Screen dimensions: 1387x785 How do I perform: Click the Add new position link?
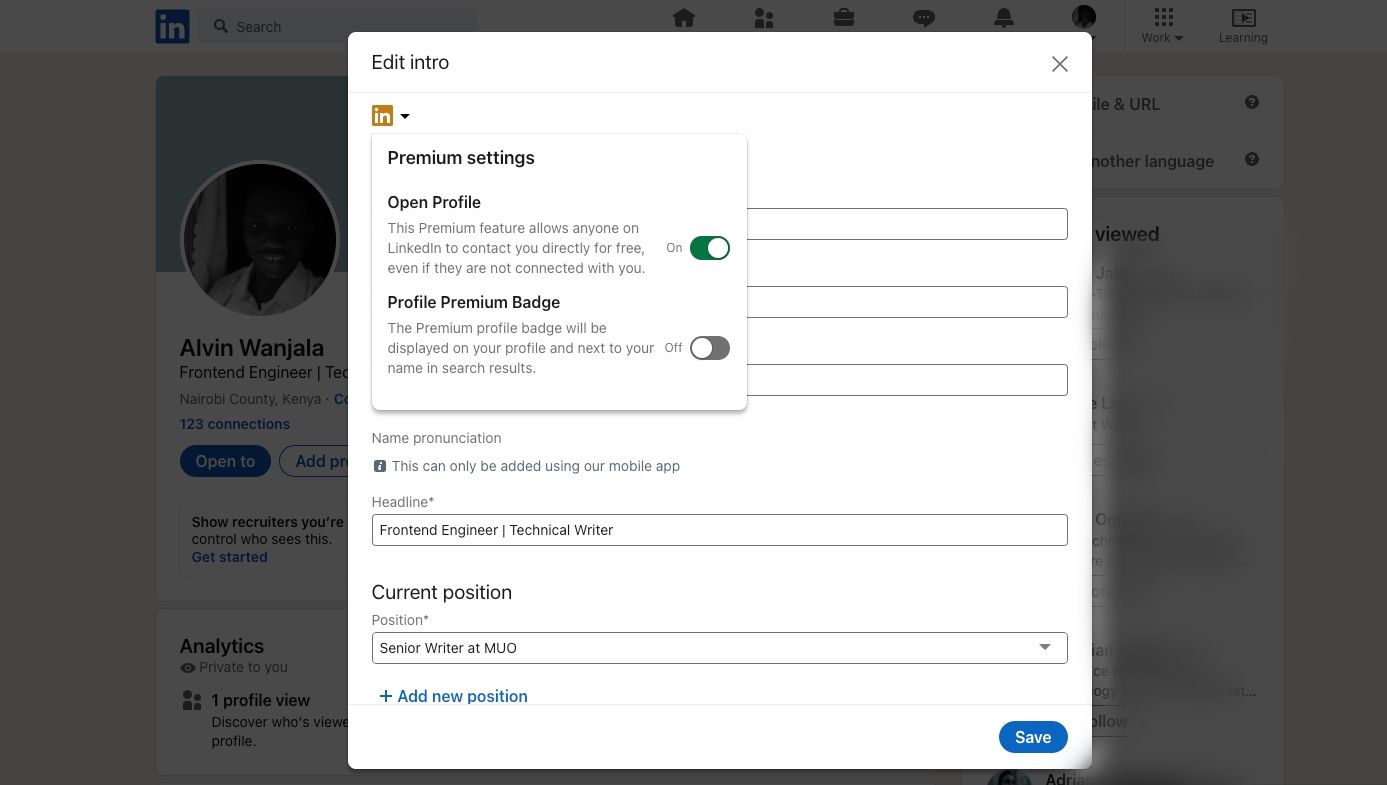pos(453,696)
